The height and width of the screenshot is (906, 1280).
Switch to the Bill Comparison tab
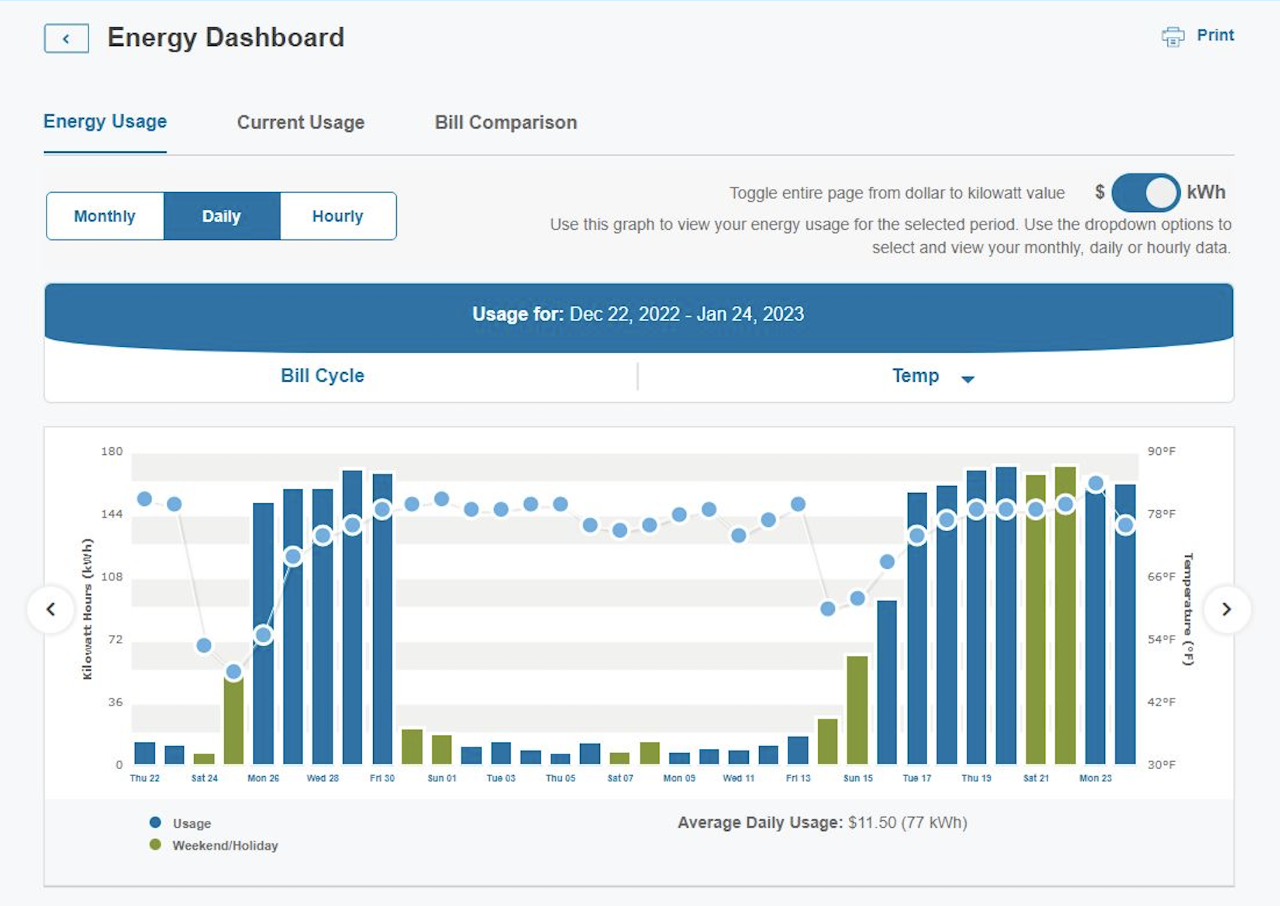[505, 122]
